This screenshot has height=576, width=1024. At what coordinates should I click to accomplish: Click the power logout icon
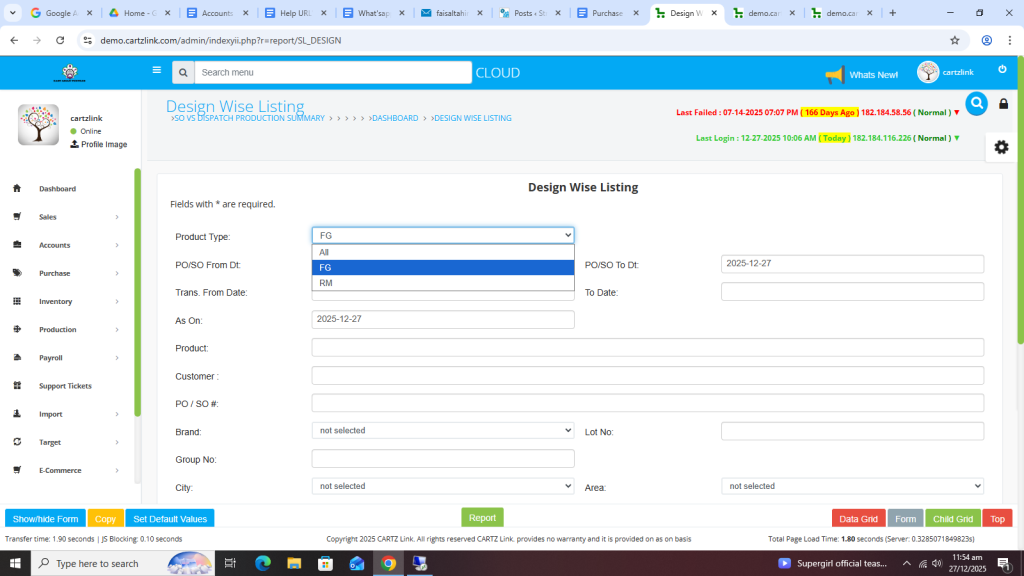1002,70
